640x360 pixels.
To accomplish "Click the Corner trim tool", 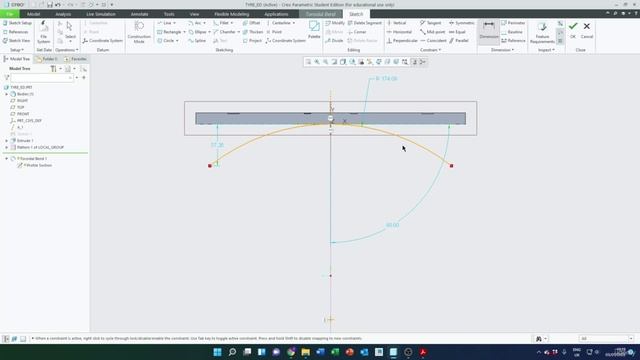I will pos(357,32).
